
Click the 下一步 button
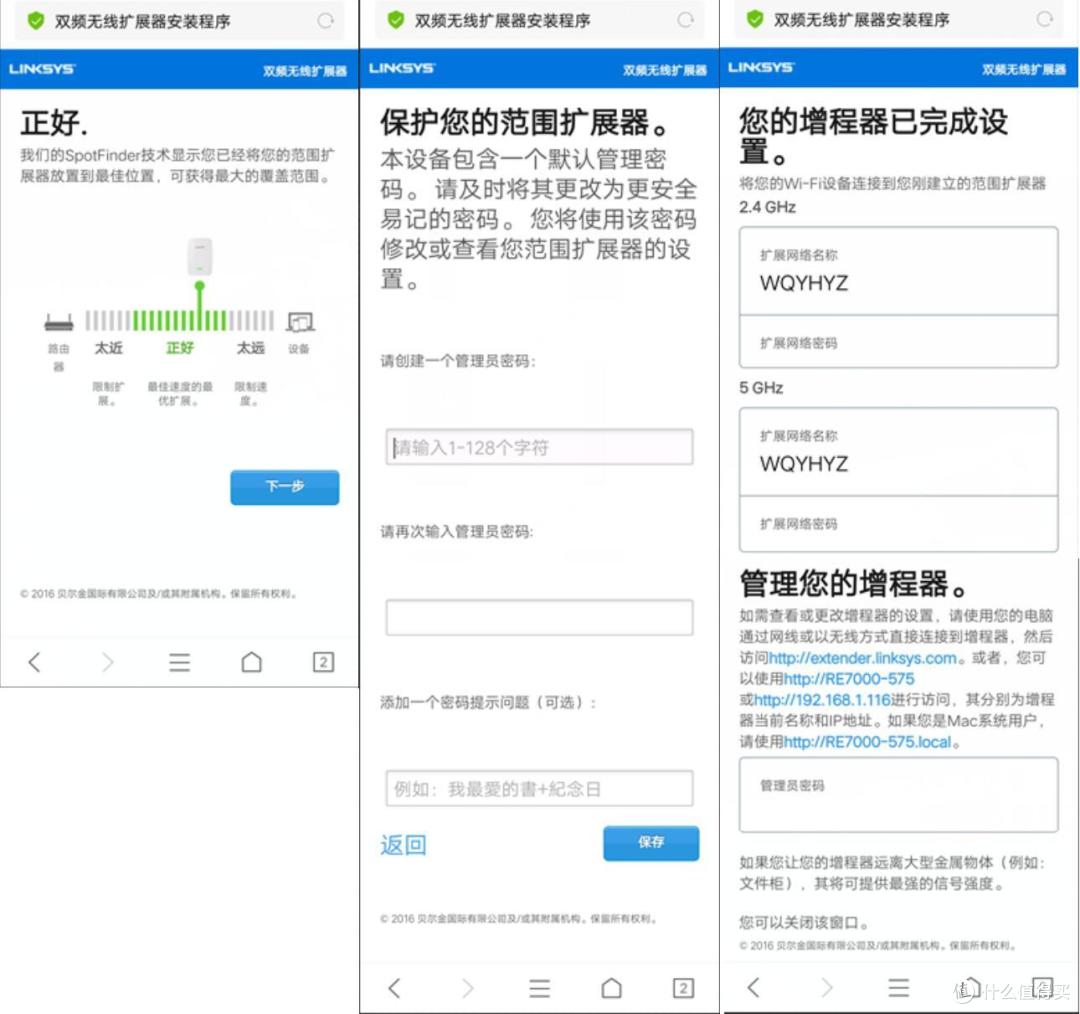tap(284, 487)
